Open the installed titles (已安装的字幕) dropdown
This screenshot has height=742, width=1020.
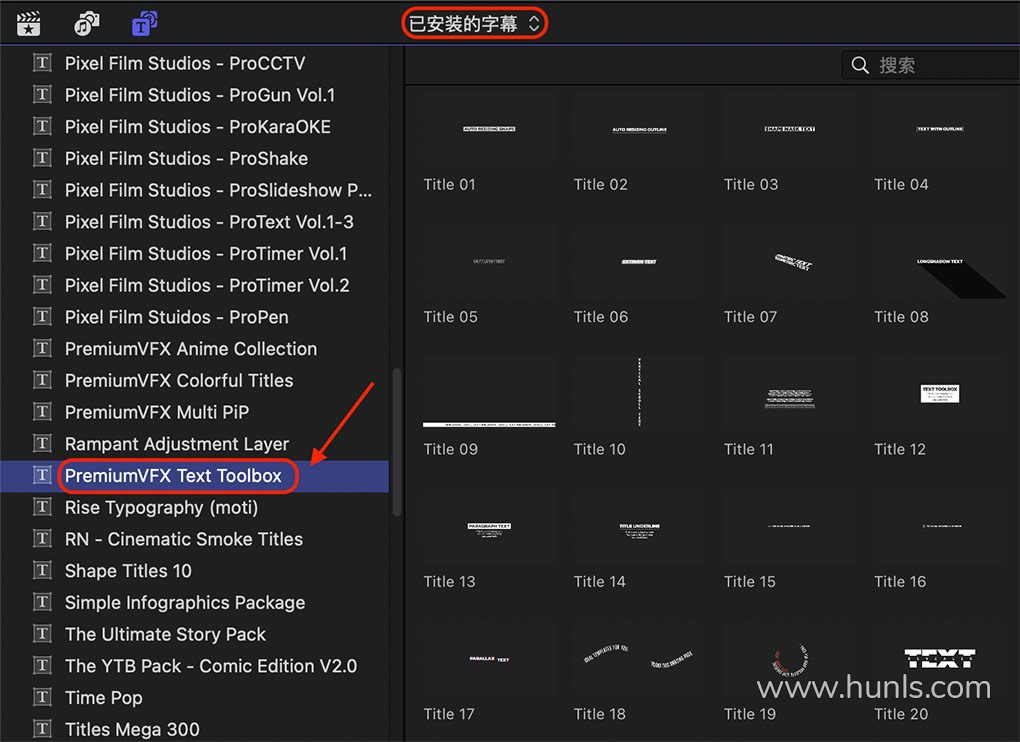coord(475,24)
